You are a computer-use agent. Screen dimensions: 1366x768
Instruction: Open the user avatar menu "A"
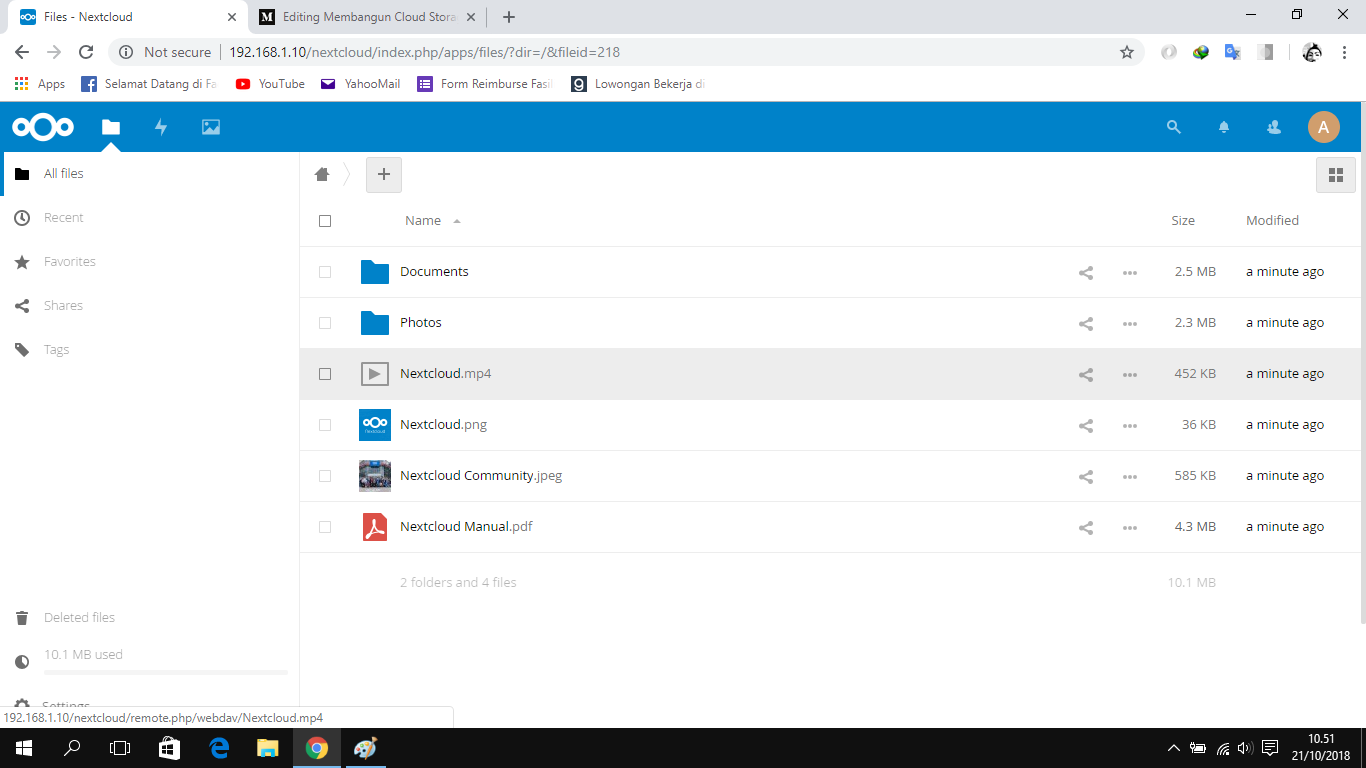(1324, 127)
